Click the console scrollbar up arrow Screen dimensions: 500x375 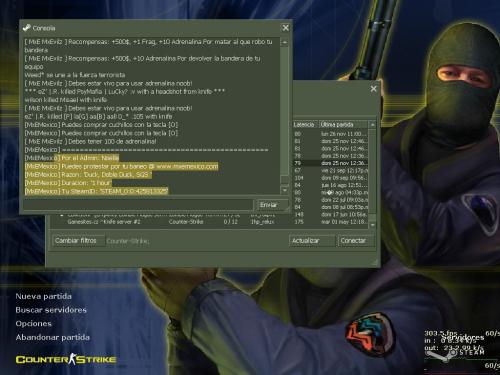[x=285, y=42]
